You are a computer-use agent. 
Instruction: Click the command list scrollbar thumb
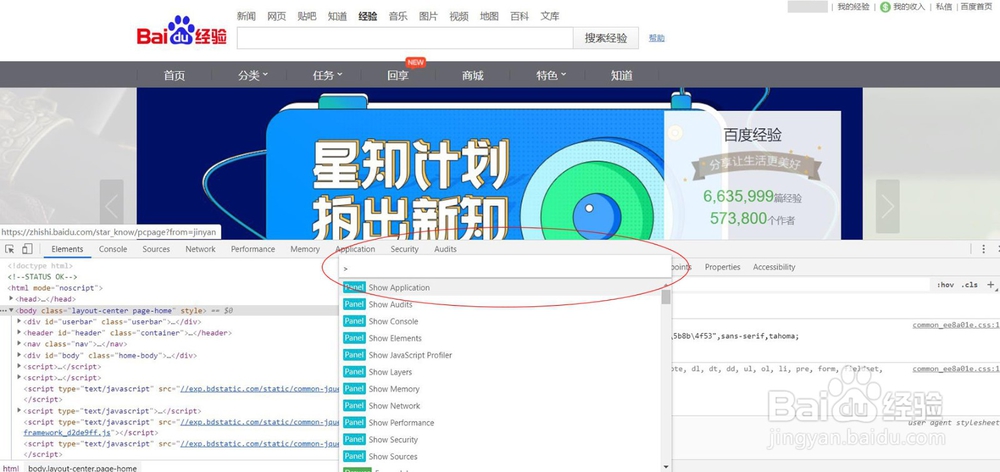[666, 297]
